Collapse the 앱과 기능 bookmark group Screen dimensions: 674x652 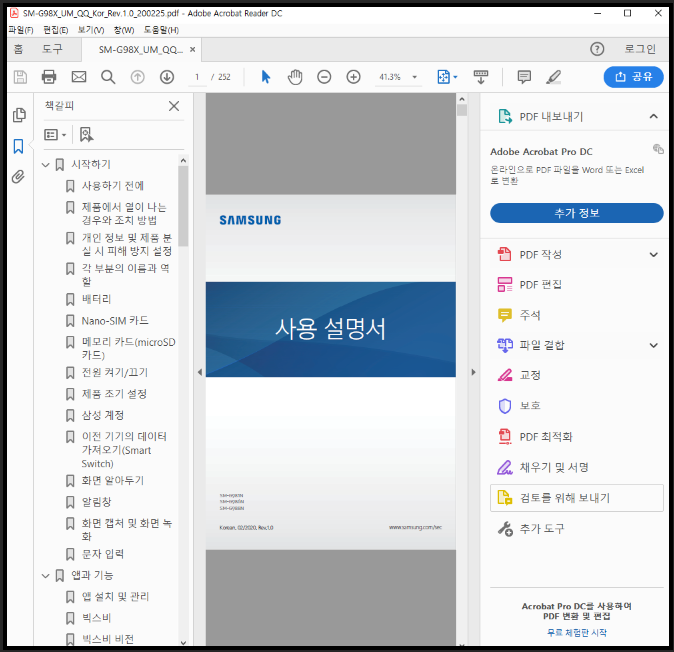(x=46, y=575)
